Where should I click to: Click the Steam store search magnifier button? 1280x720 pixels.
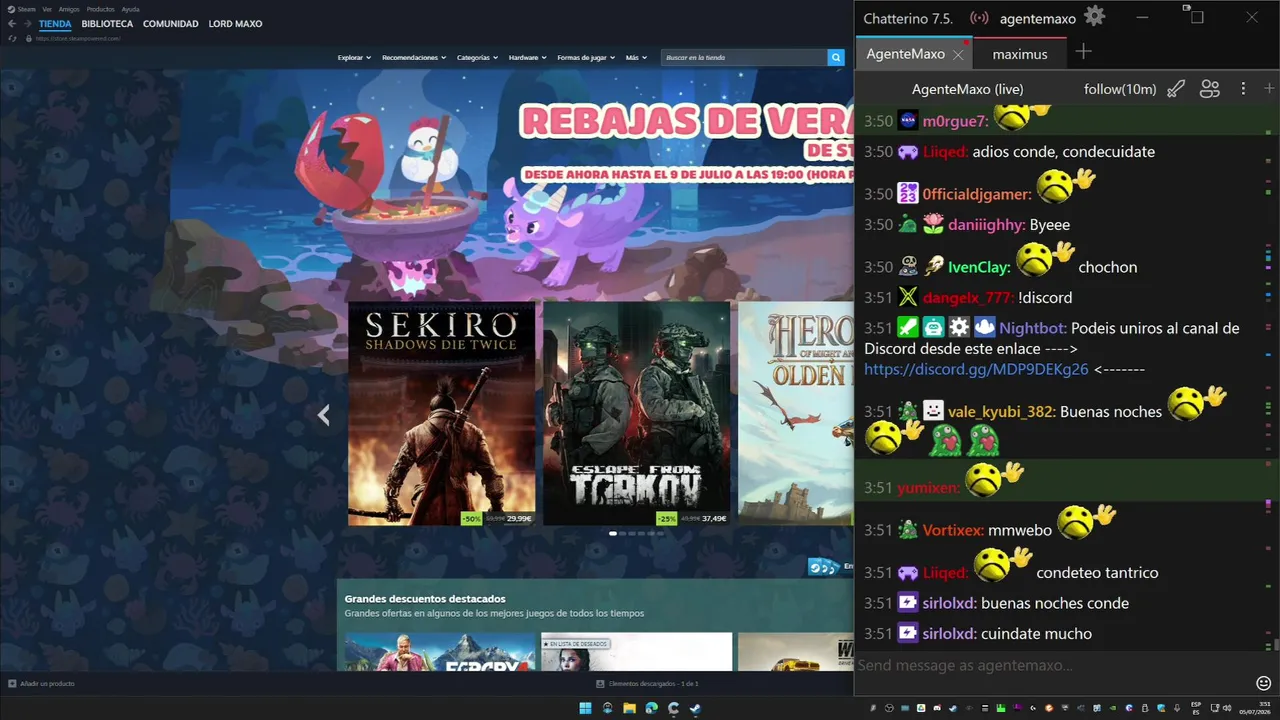[836, 58]
